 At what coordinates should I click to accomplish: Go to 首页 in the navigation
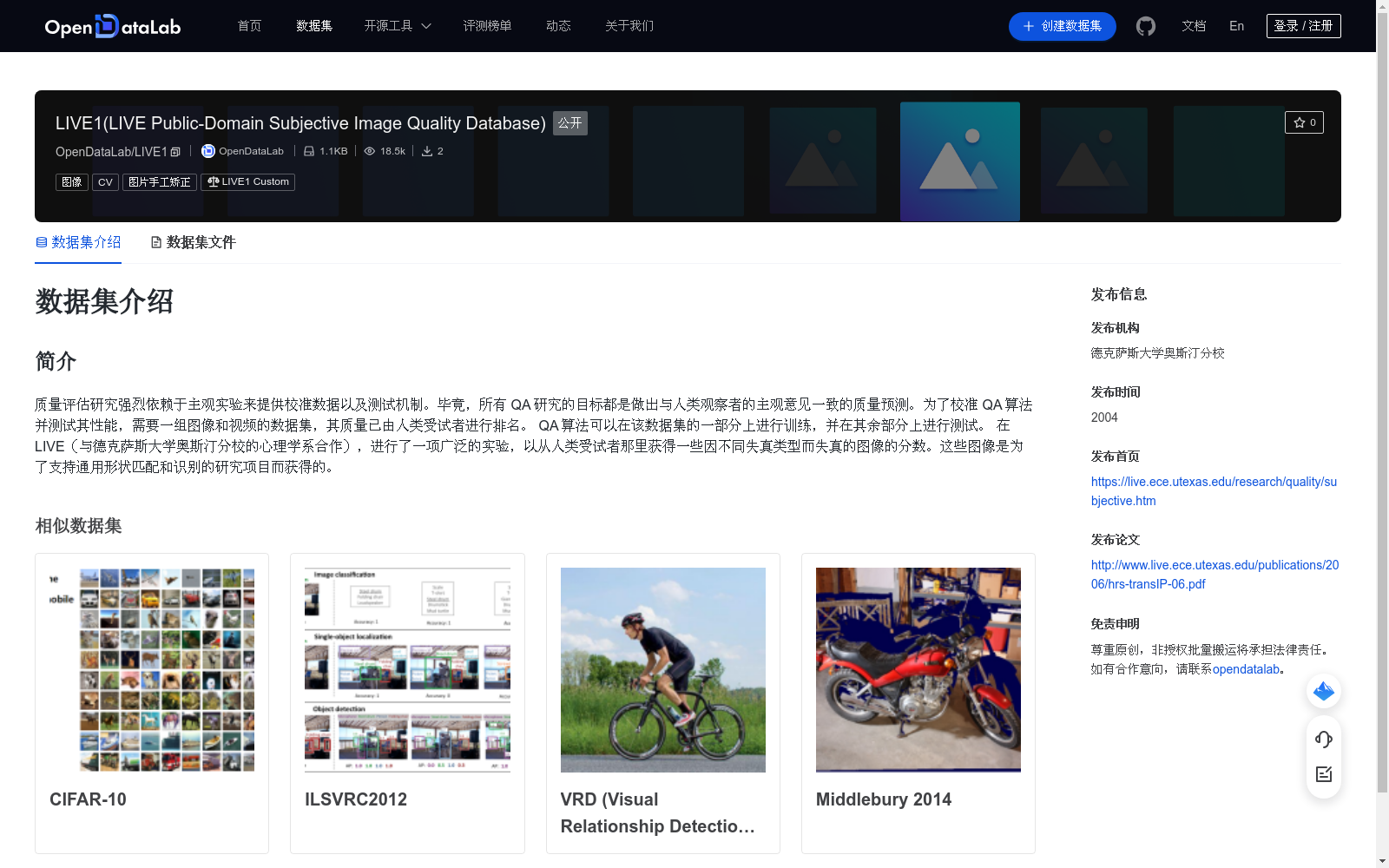250,26
